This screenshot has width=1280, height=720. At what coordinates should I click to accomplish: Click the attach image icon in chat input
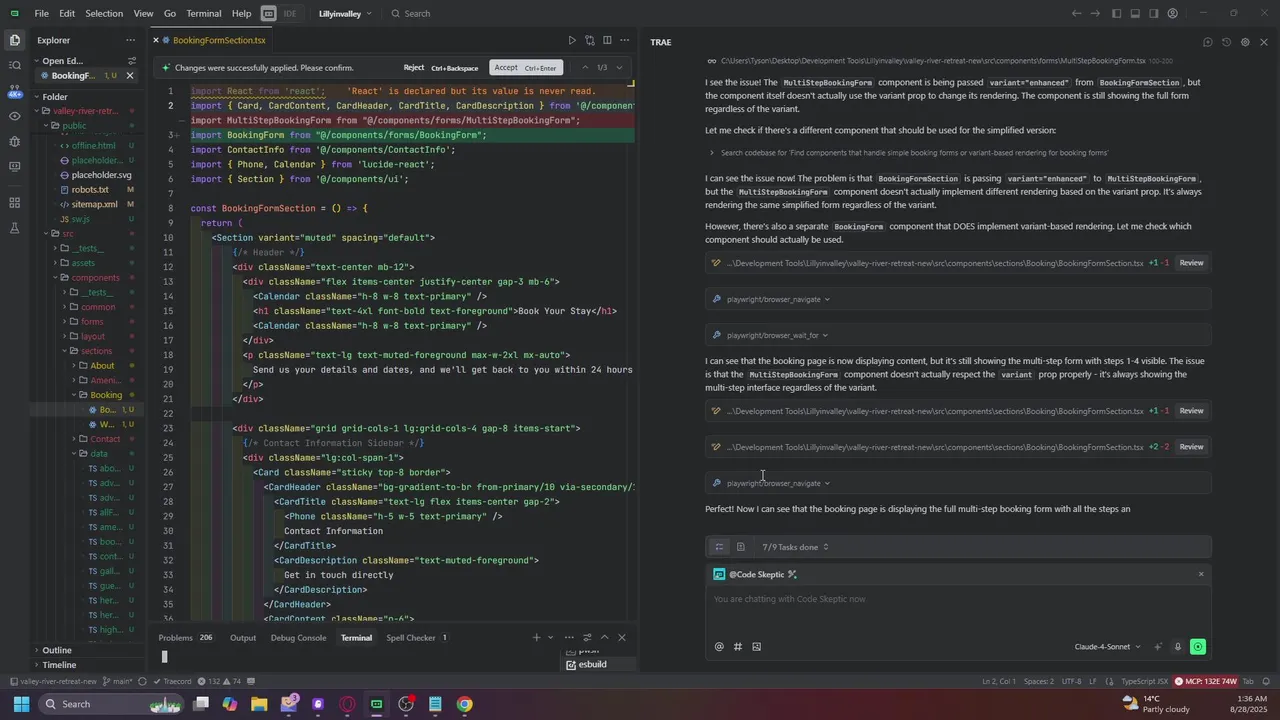tap(757, 647)
